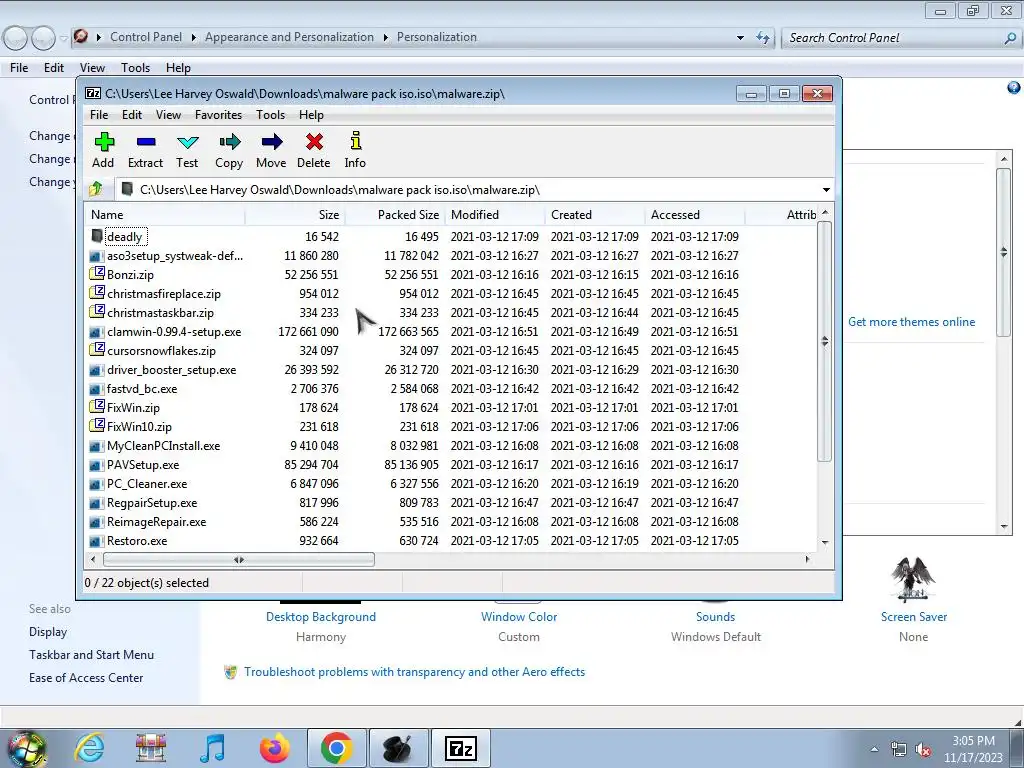The height and width of the screenshot is (768, 1024).
Task: Click Get more themes online link
Action: click(911, 322)
